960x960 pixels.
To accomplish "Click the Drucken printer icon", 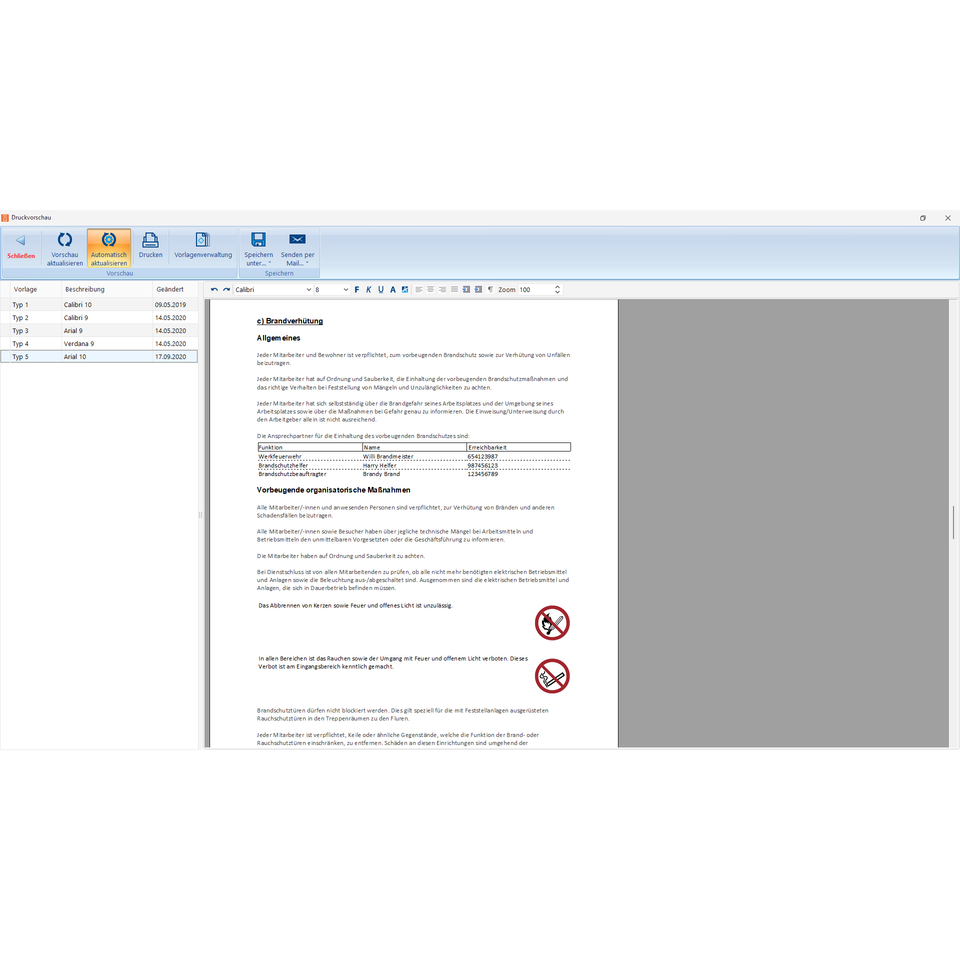I will [150, 239].
